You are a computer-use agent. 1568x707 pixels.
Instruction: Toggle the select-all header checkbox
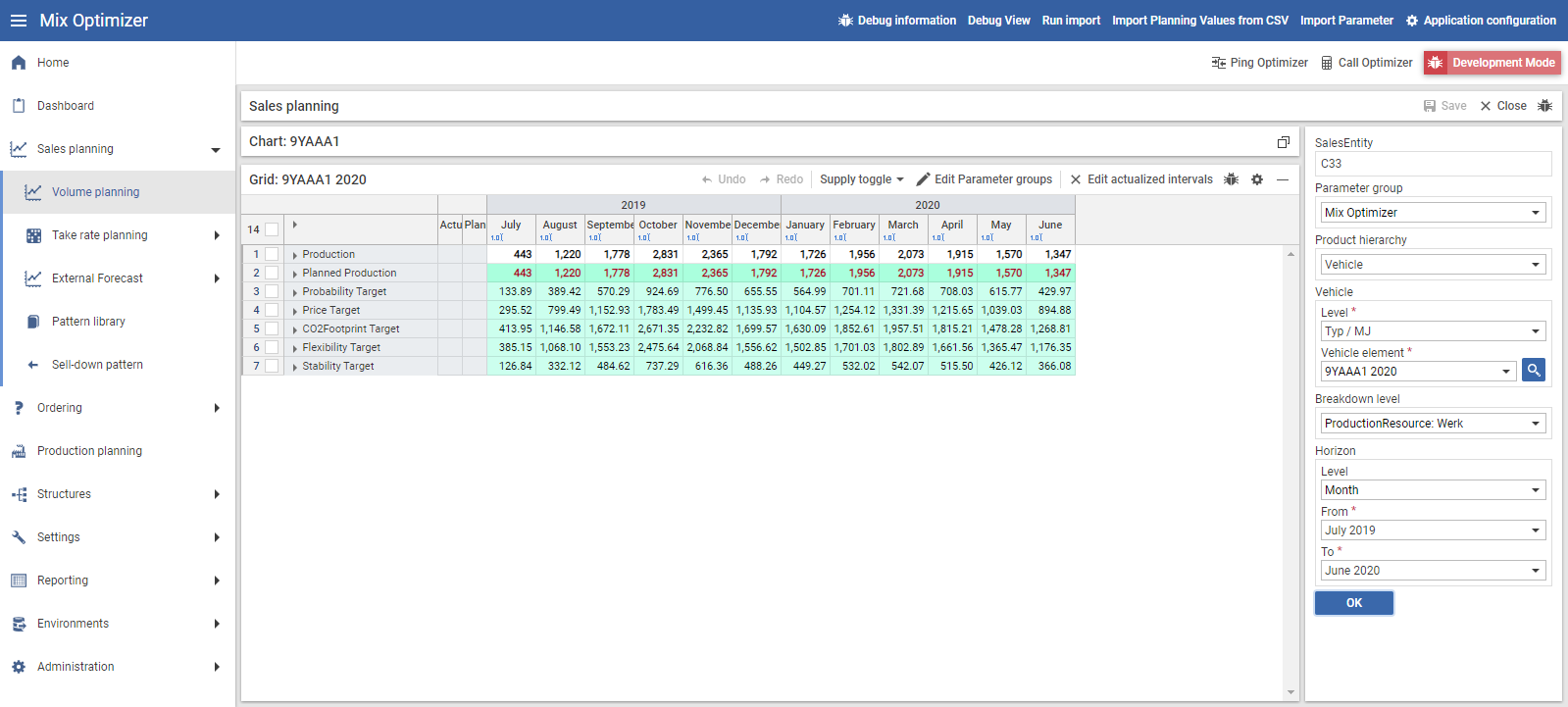click(x=272, y=229)
